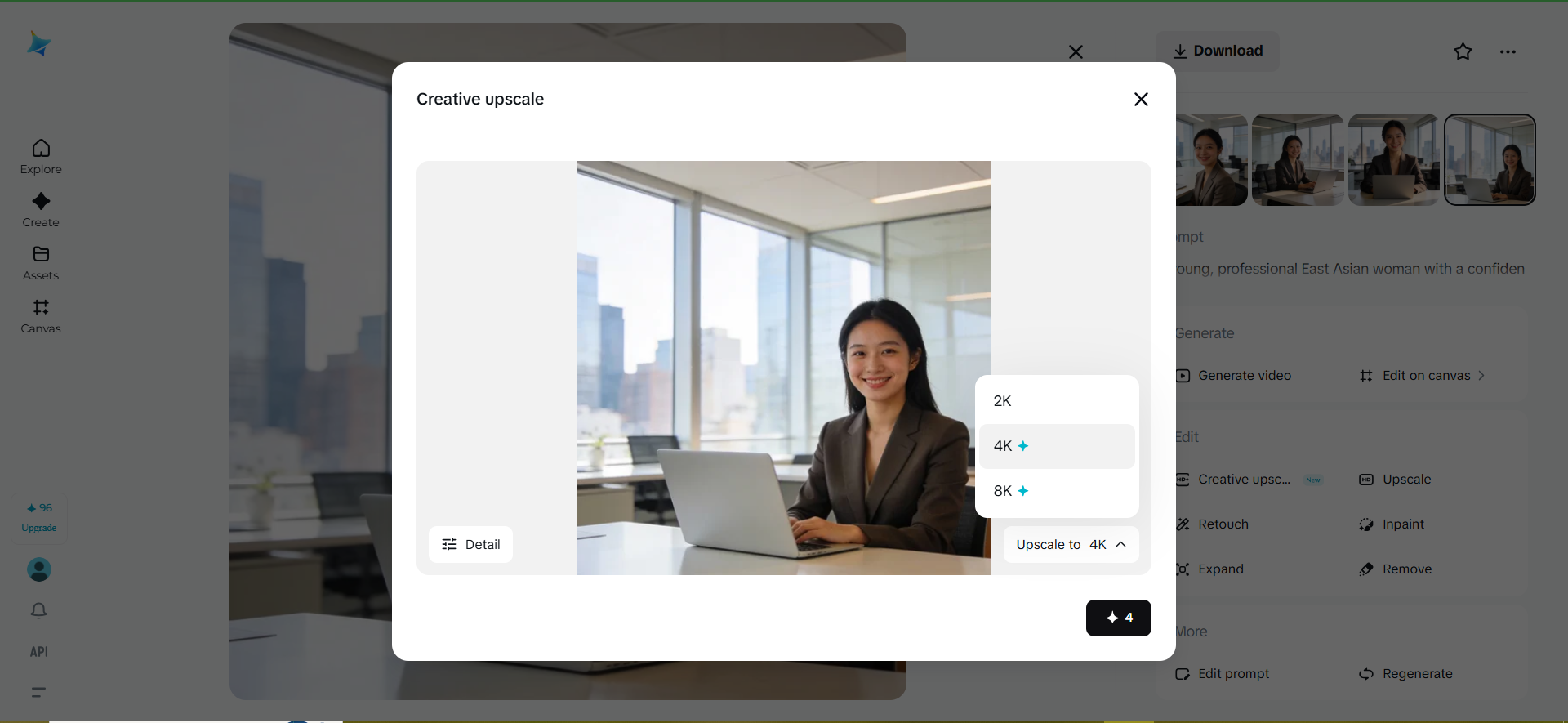
Task: Click Edit prompt
Action: [x=1223, y=674]
